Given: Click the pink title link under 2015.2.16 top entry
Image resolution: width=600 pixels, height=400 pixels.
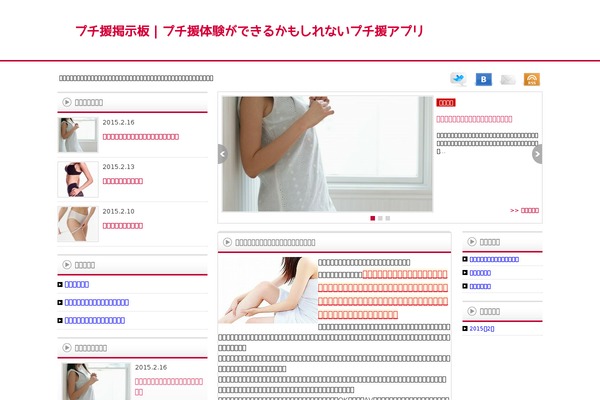Looking at the screenshot, I should click(x=140, y=137).
